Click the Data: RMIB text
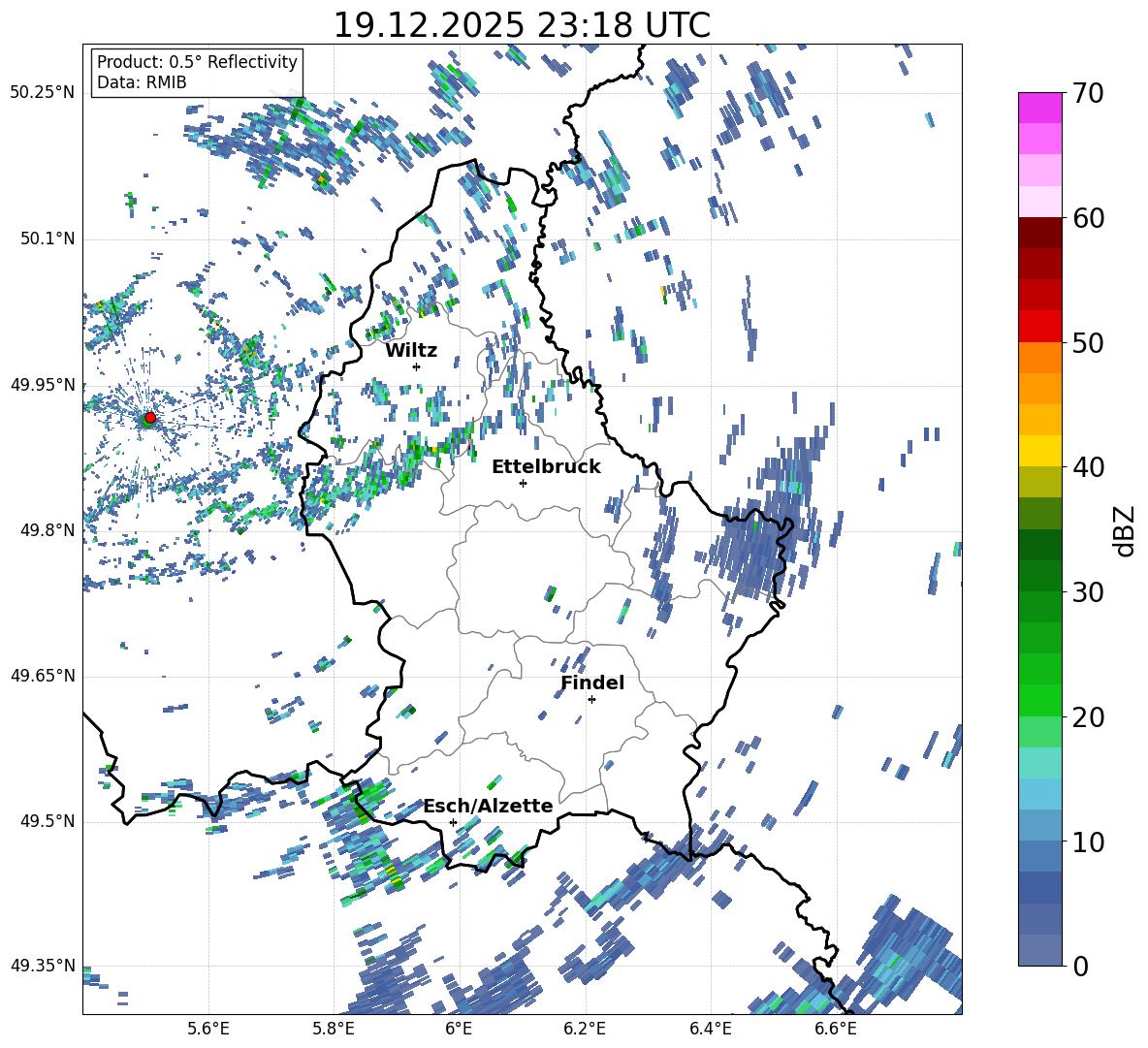1148x1048 pixels. pos(142,82)
